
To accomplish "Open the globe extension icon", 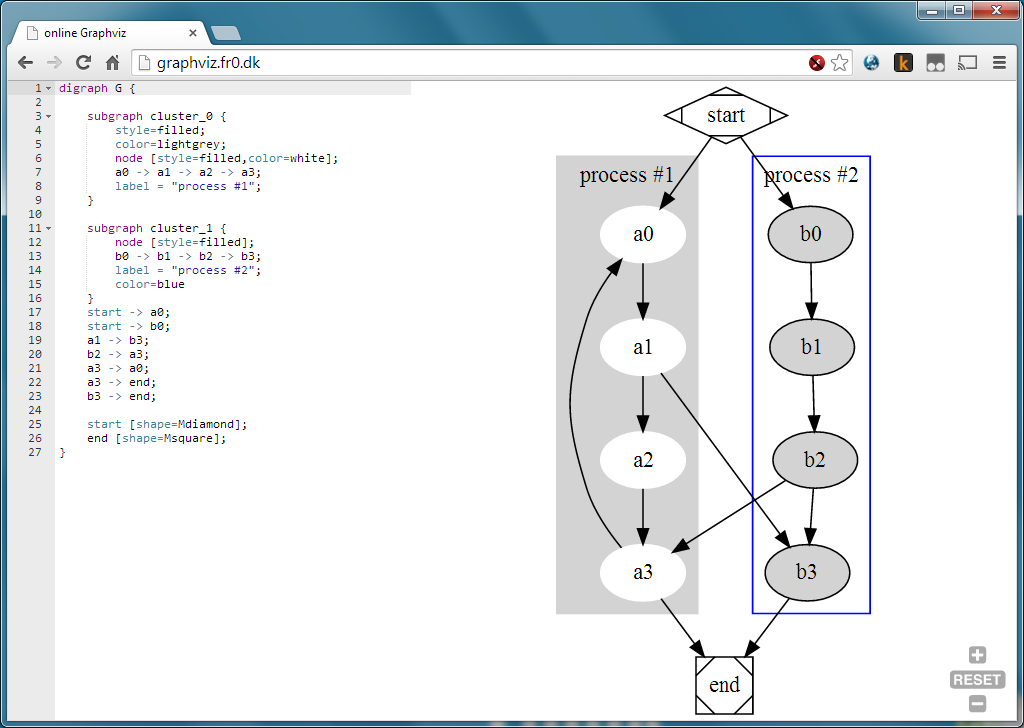I will pos(871,63).
